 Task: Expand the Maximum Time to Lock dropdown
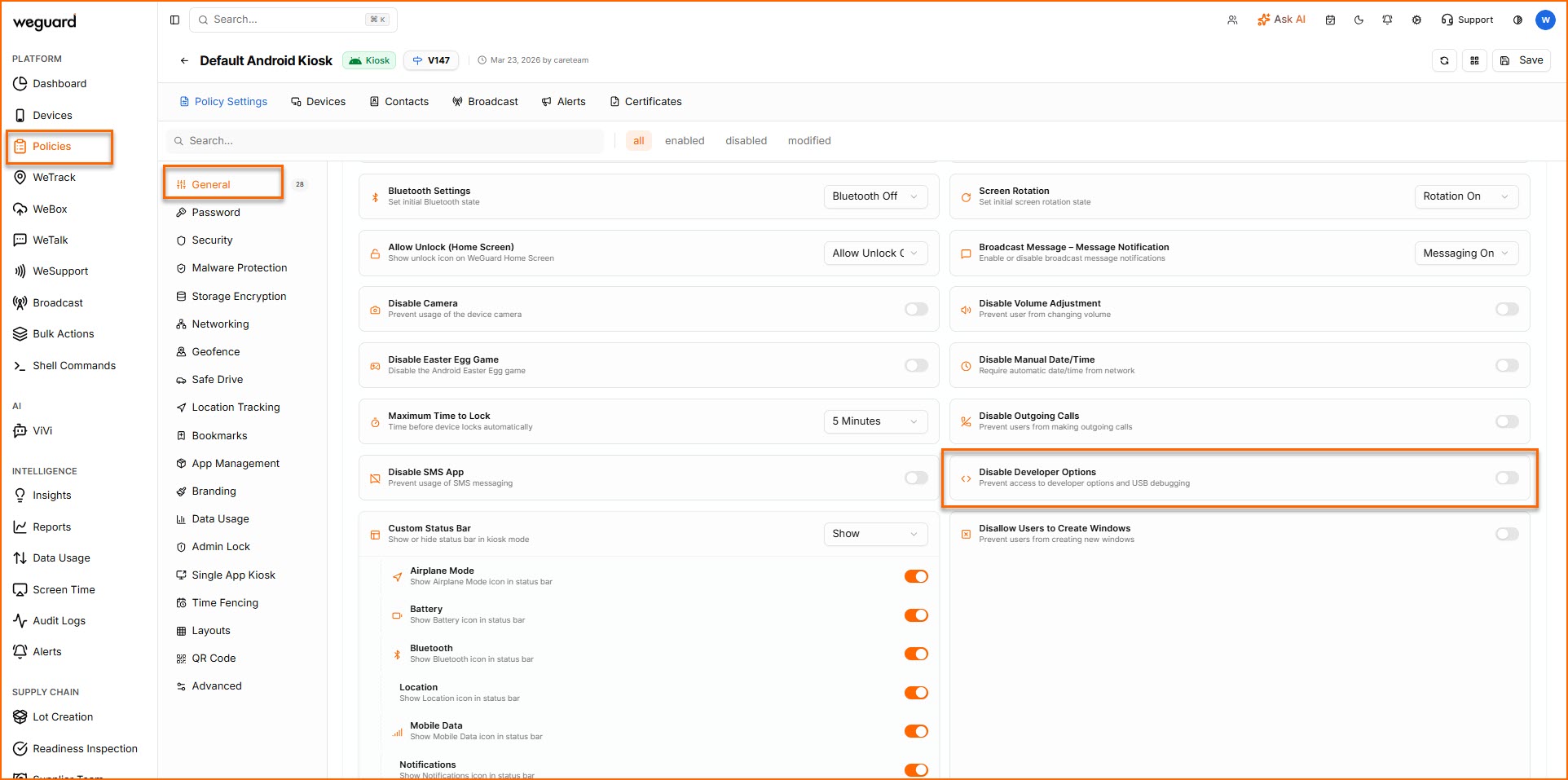point(874,421)
